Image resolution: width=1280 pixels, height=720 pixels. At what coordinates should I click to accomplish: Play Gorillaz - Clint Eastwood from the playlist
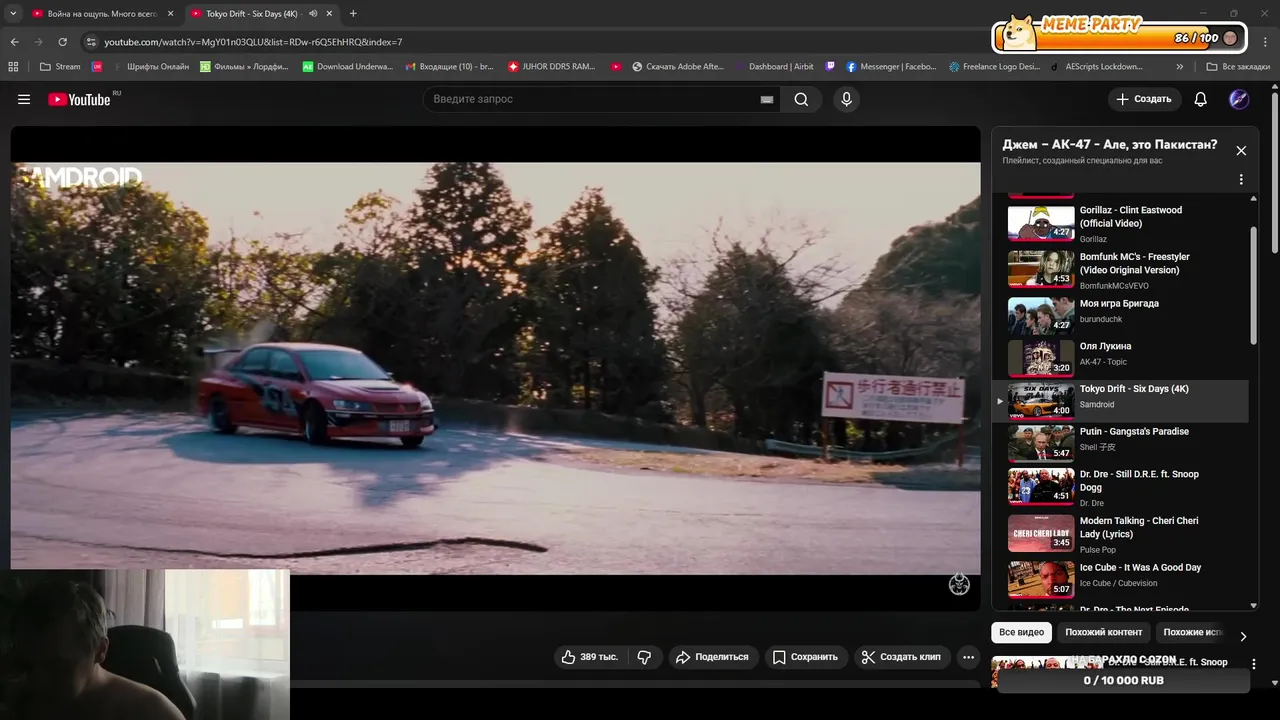pos(1121,224)
